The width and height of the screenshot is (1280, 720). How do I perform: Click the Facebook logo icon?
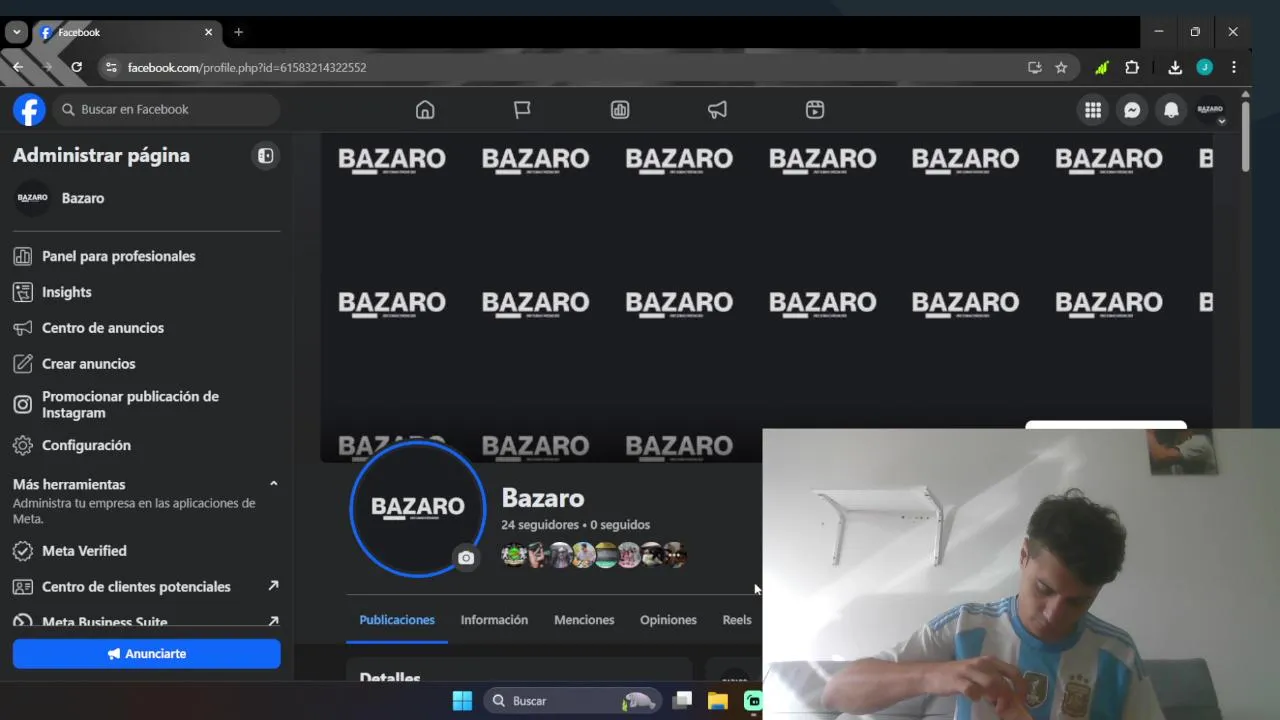click(29, 109)
